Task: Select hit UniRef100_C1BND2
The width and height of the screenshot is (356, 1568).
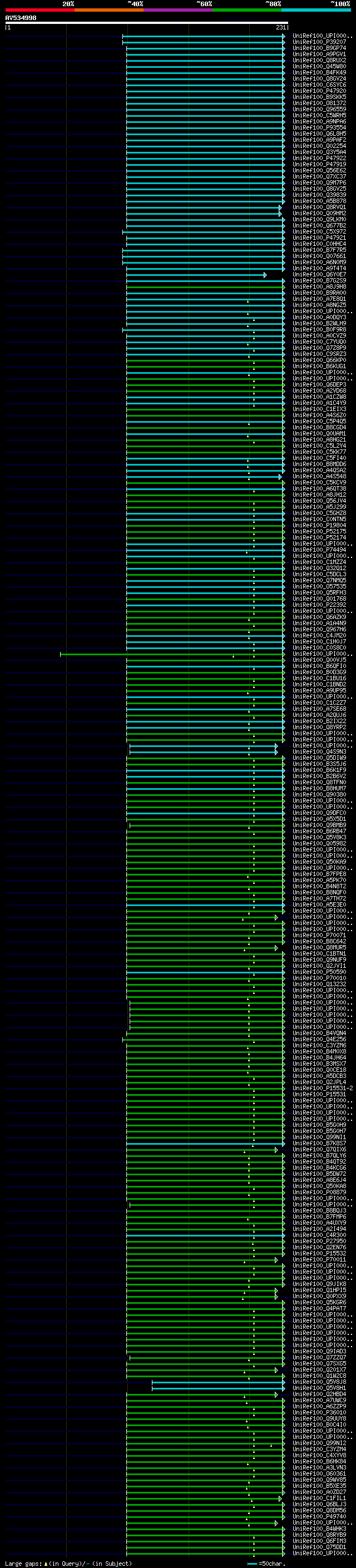Action: click(319, 684)
